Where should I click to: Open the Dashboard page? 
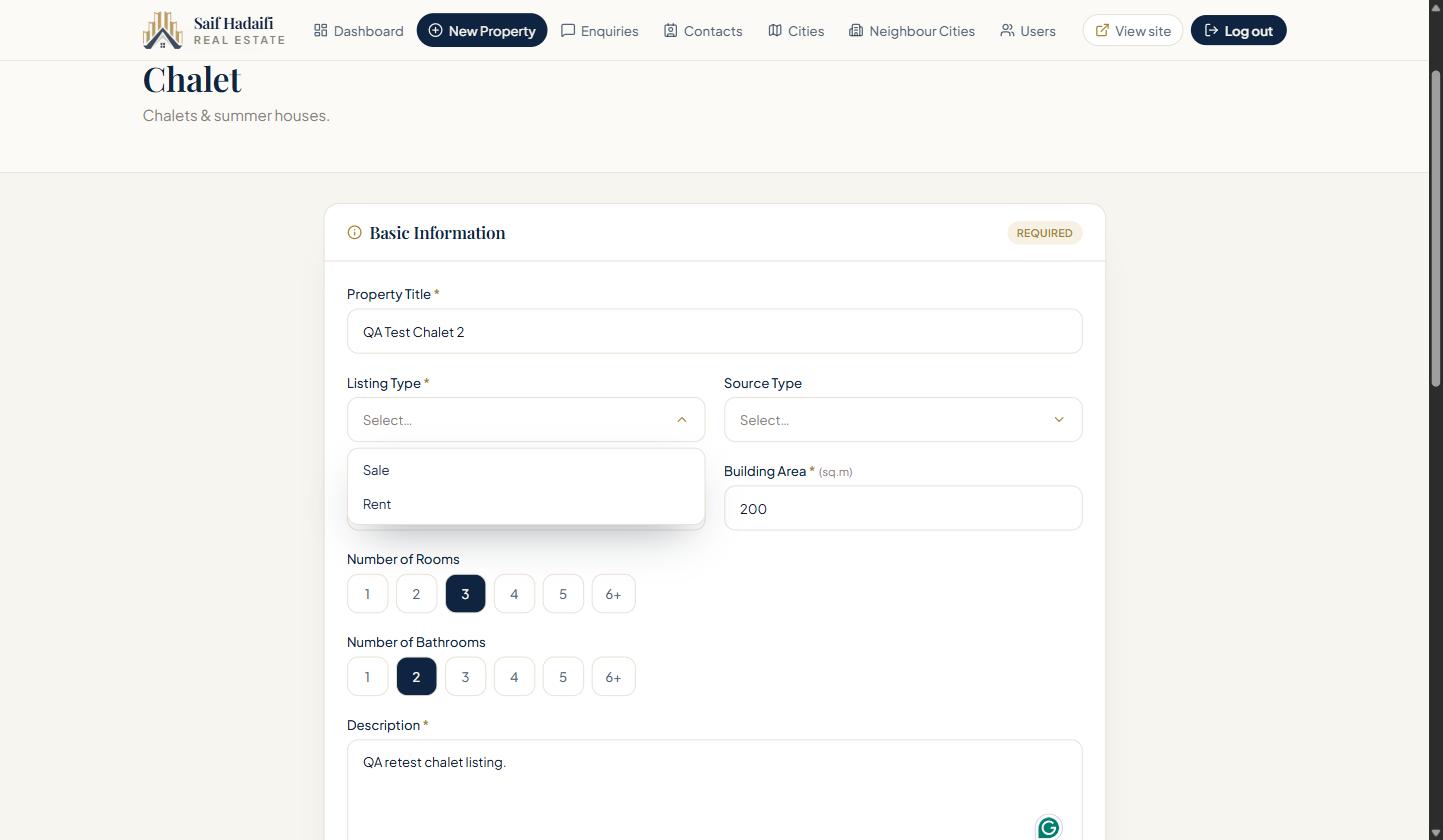358,30
